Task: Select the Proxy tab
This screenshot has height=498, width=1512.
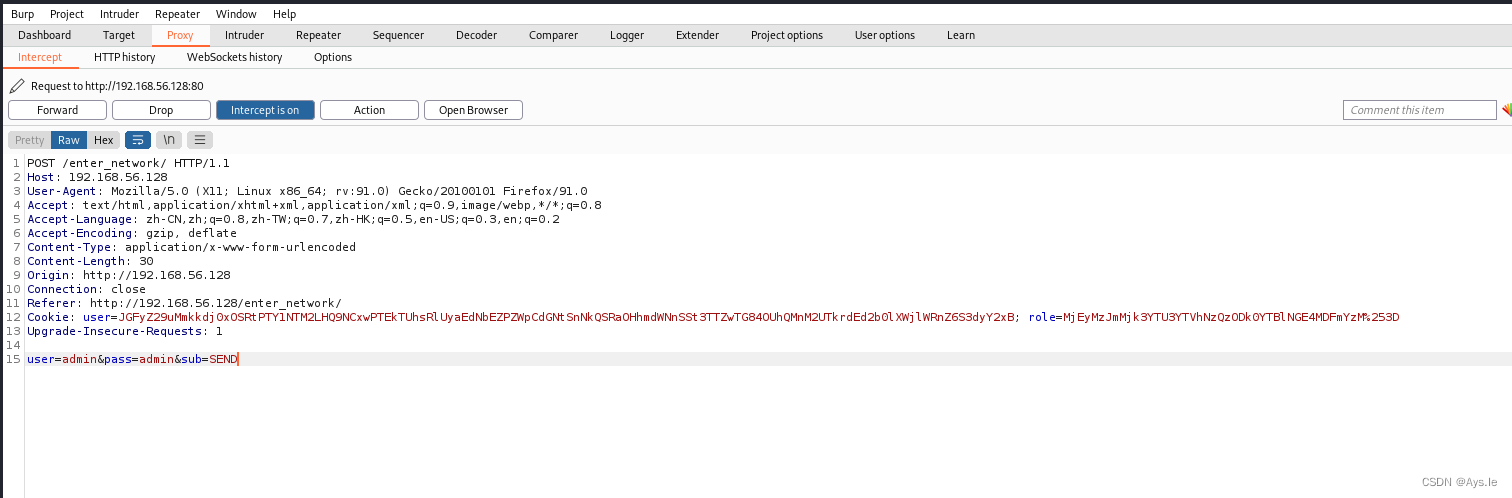Action: coord(180,35)
